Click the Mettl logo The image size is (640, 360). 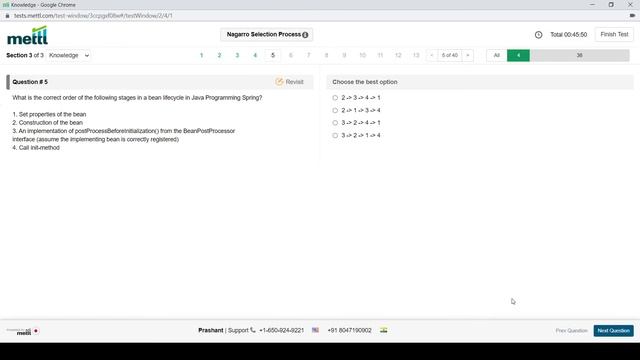(x=27, y=36)
